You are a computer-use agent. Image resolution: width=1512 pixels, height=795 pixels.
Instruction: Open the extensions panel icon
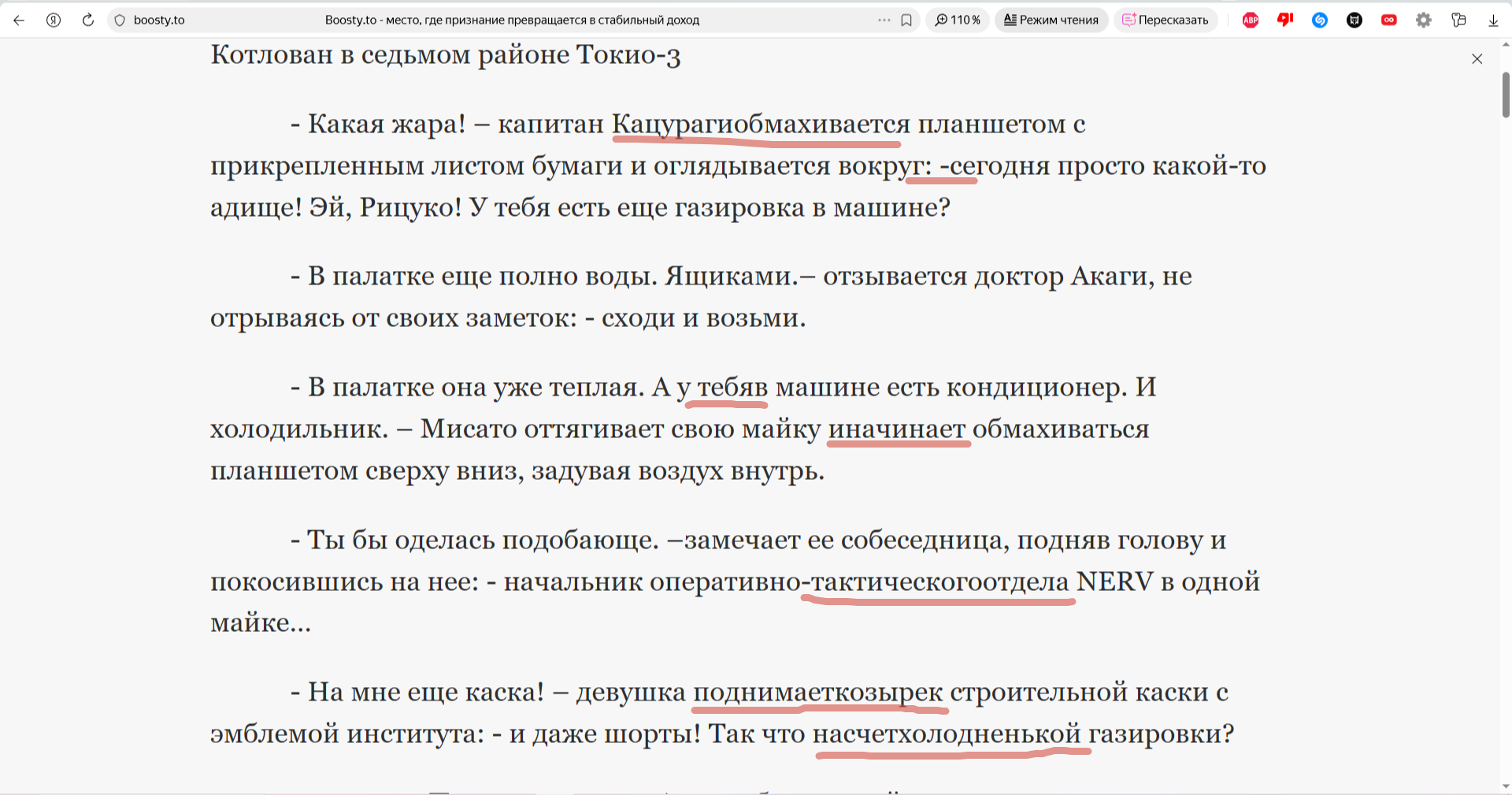(1458, 20)
